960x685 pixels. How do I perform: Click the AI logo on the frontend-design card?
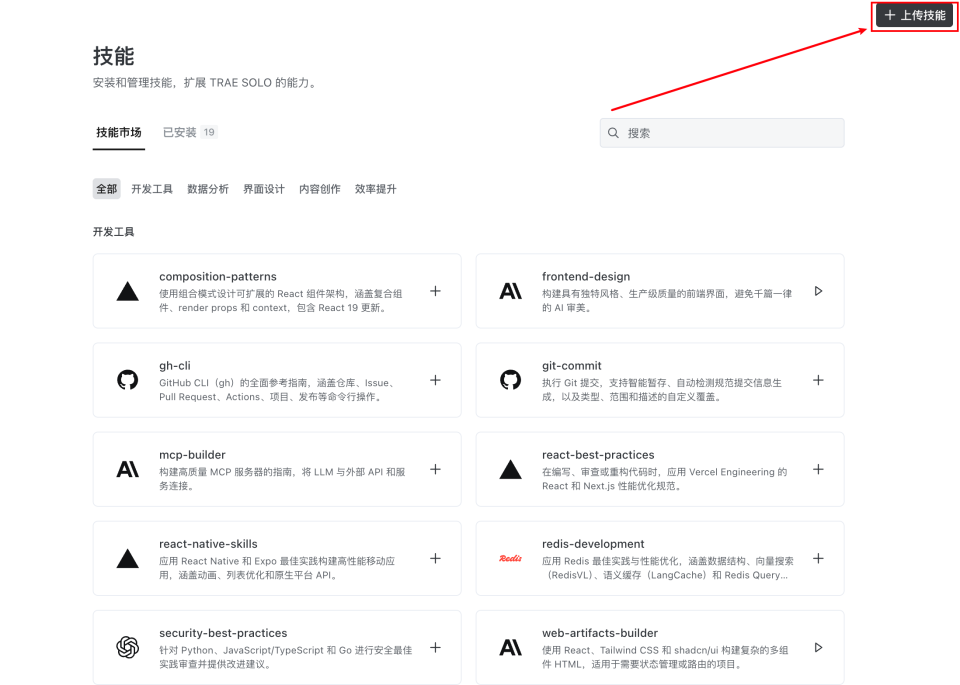[x=510, y=291]
